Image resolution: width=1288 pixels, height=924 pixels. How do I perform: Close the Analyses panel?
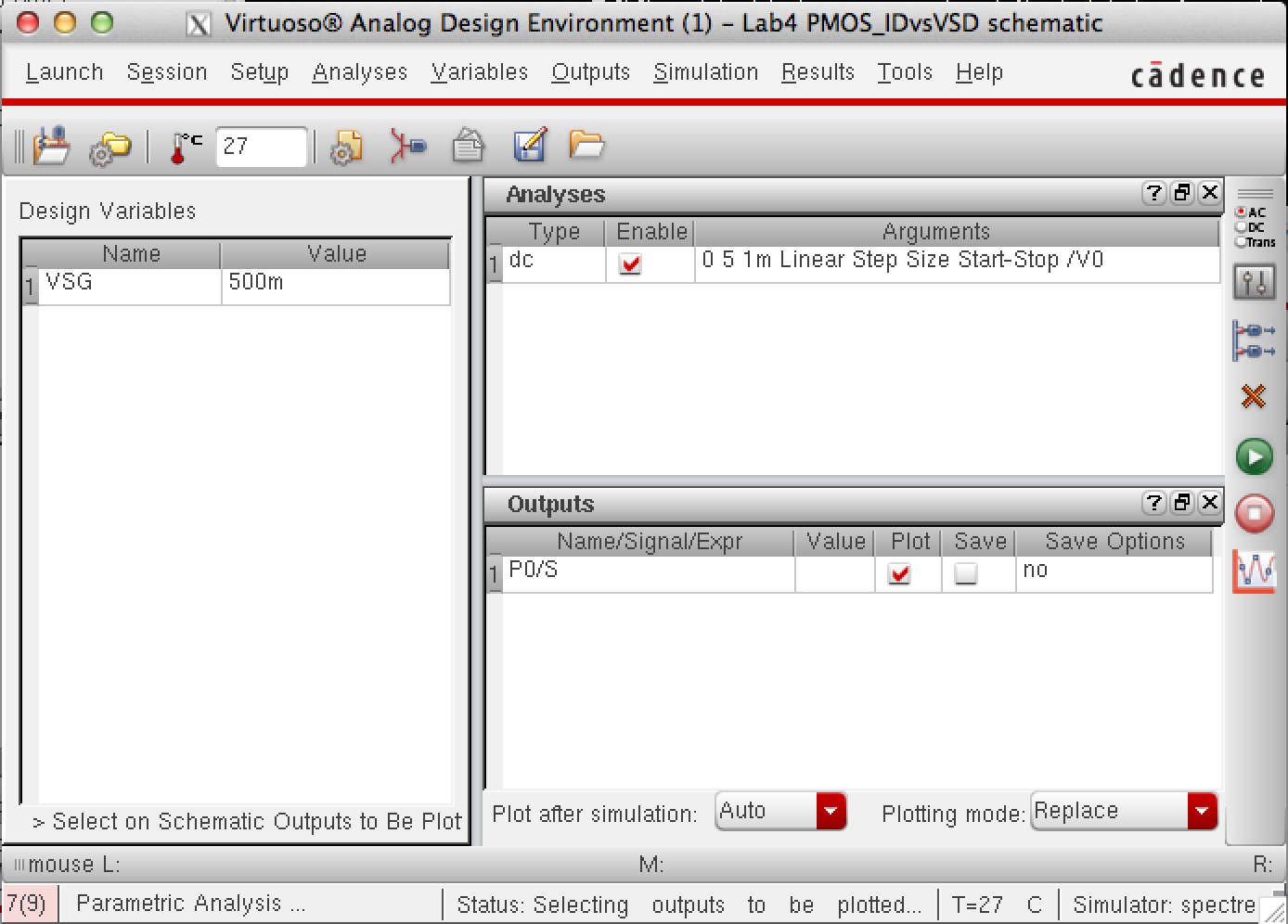click(1210, 193)
